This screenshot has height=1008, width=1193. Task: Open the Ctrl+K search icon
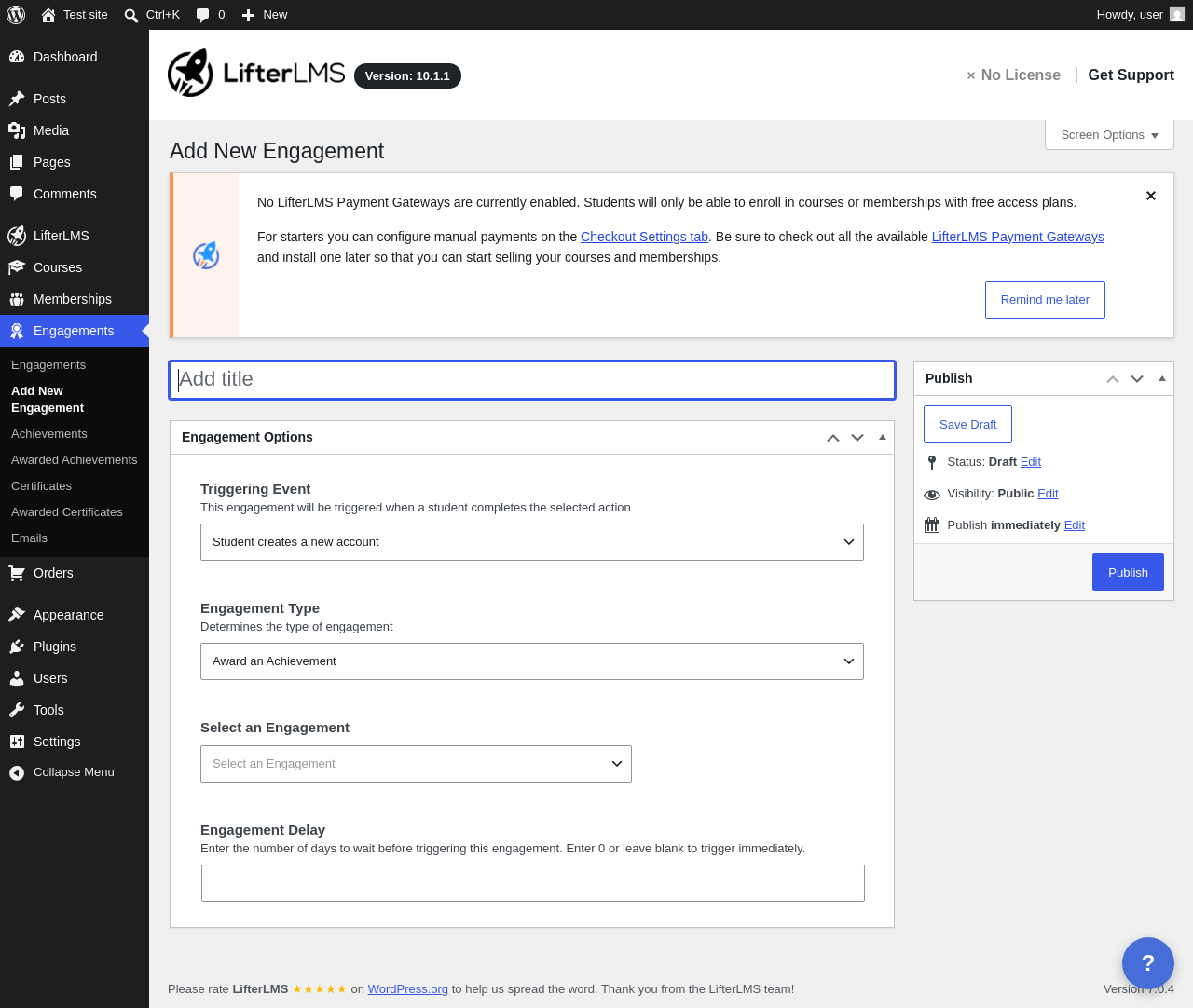tap(131, 15)
